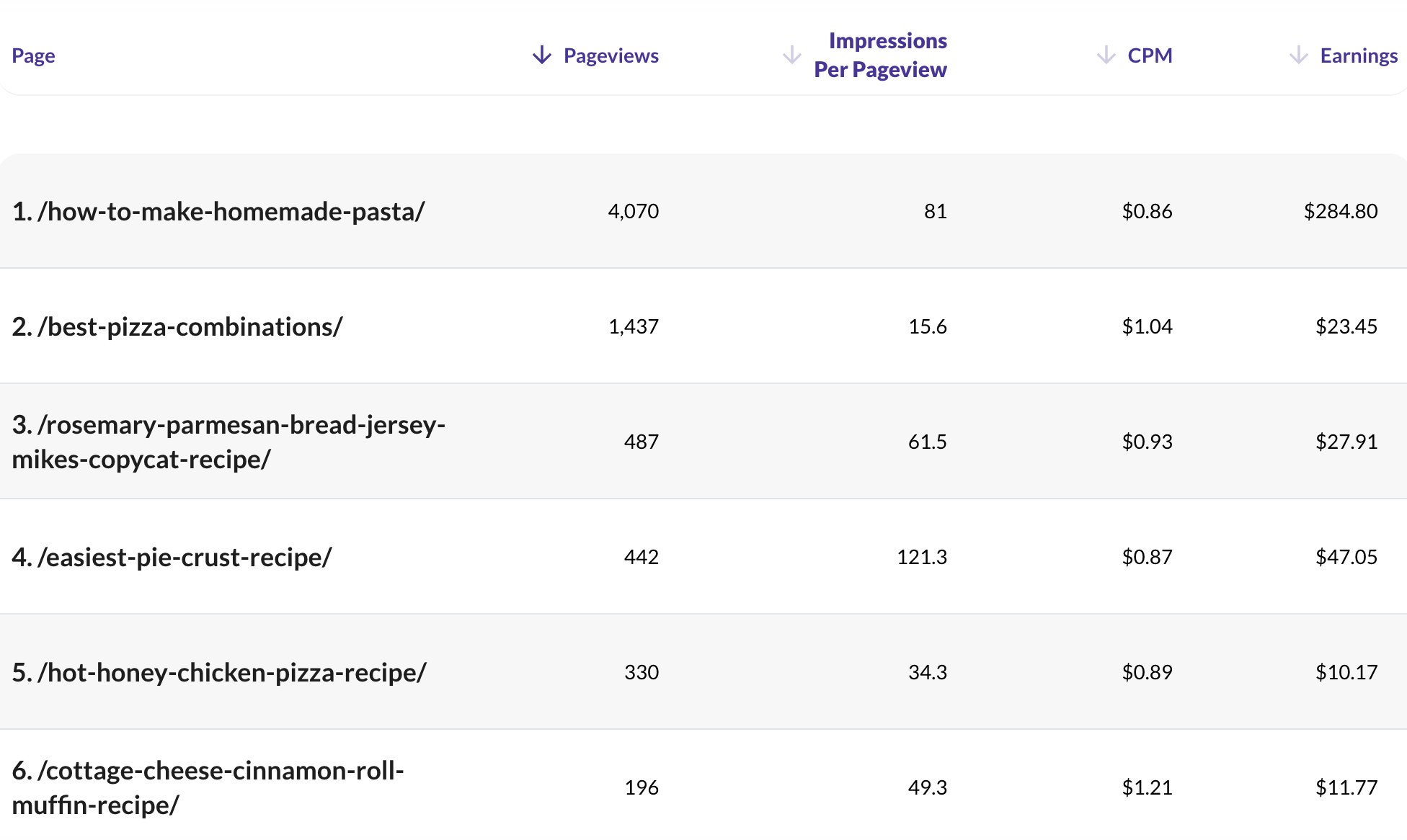The image size is (1407, 840).
Task: Open the /best-pizza-combinations/ page entry
Action: pos(177,326)
